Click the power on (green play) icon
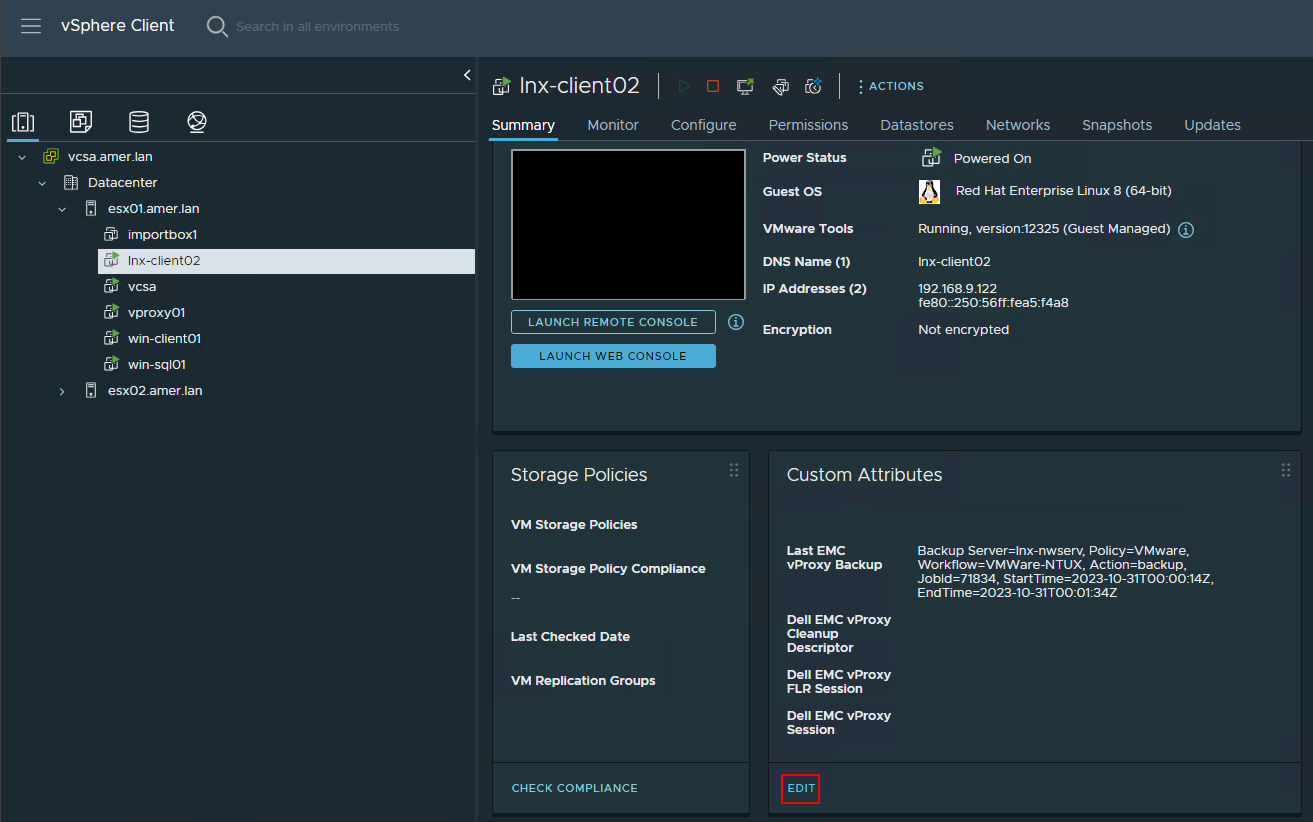Image resolution: width=1313 pixels, height=822 pixels. coord(684,87)
